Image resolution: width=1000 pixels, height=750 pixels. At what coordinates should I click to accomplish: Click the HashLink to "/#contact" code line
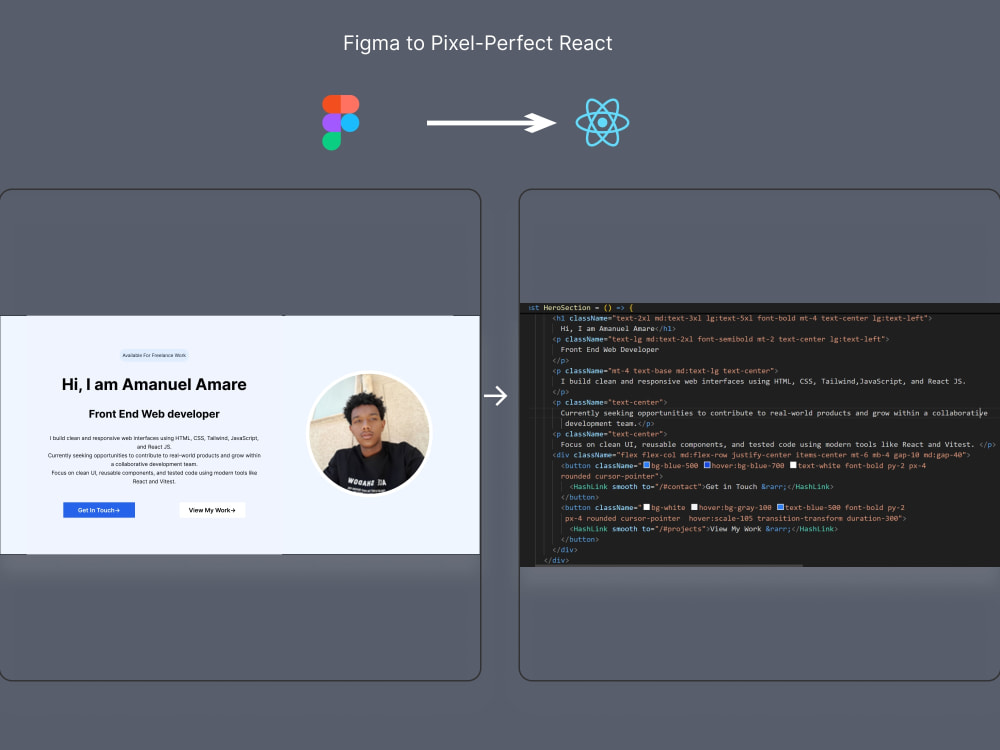point(702,487)
